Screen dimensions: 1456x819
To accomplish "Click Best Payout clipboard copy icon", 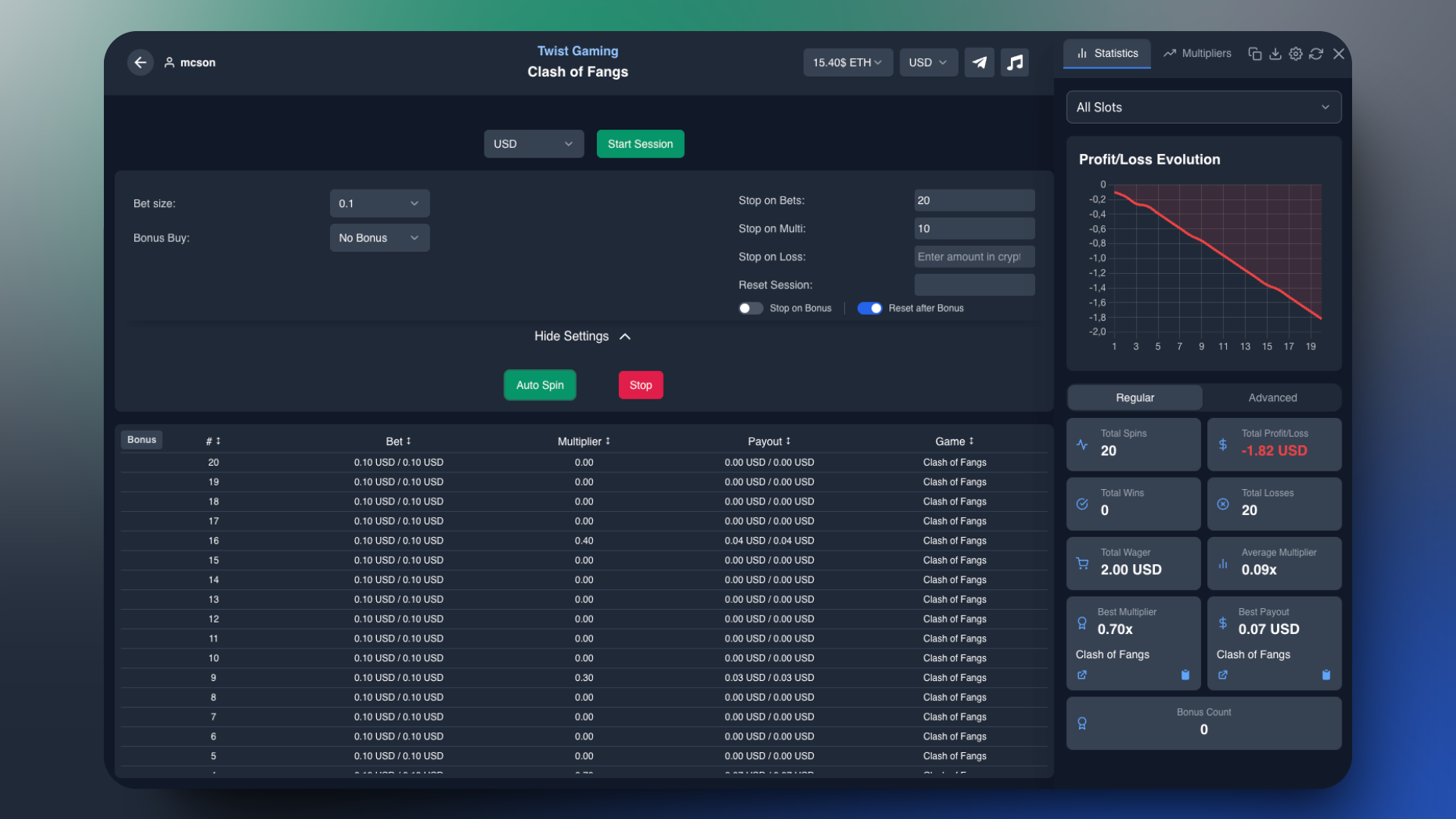I will [x=1326, y=675].
